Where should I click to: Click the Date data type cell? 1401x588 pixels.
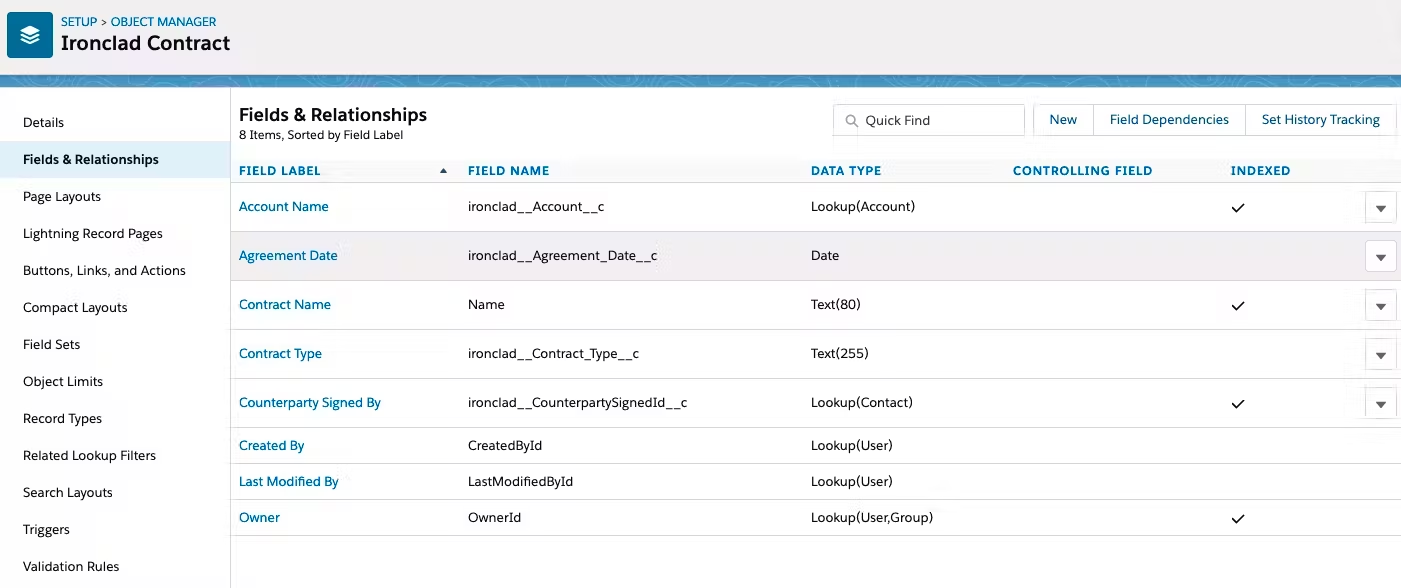825,256
